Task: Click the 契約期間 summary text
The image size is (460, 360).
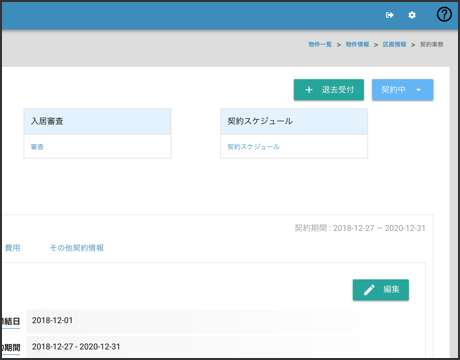Action: click(360, 228)
